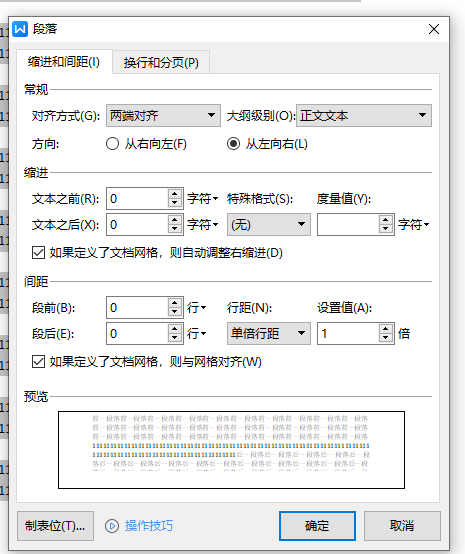The width and height of the screenshot is (465, 554).
Task: Open 字符 unit dropdown beside 文本之前
Action: pos(202,199)
